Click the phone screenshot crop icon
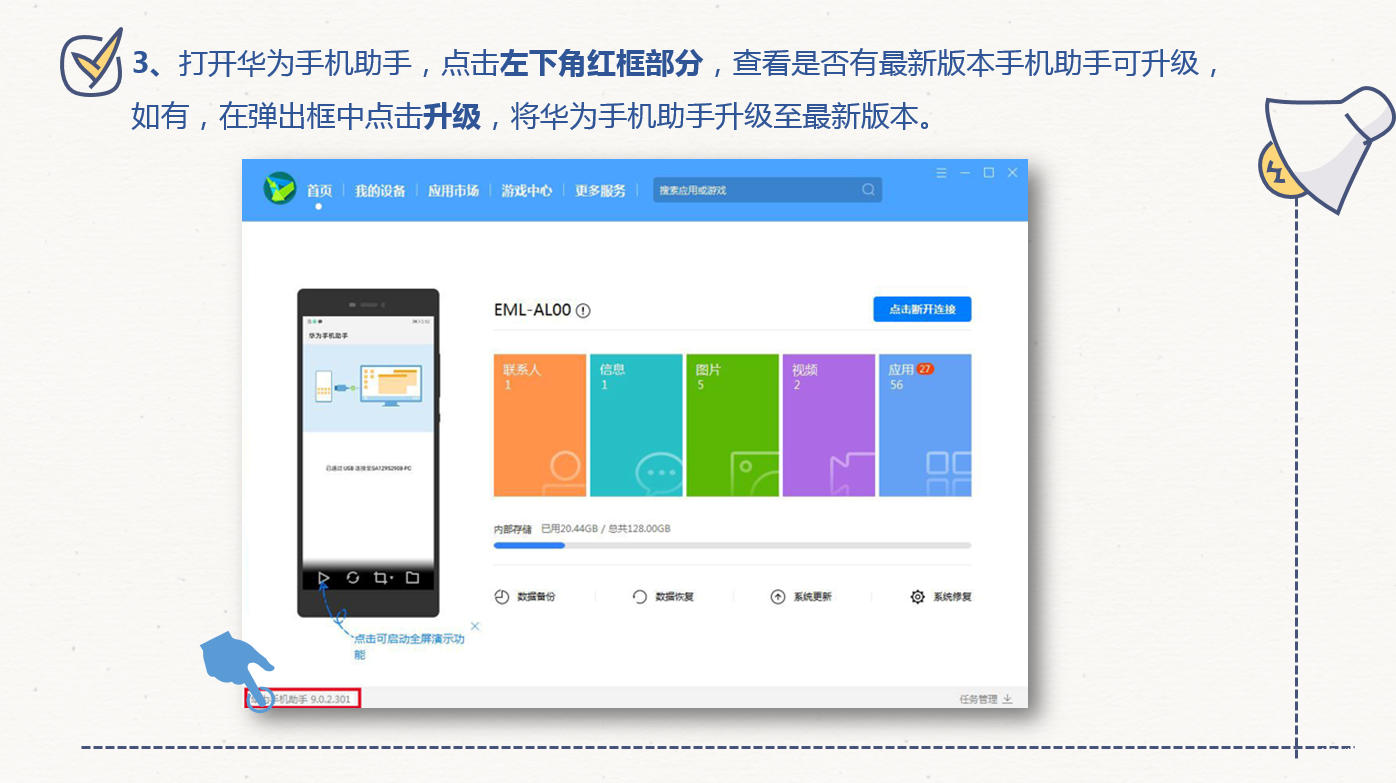 click(x=382, y=578)
